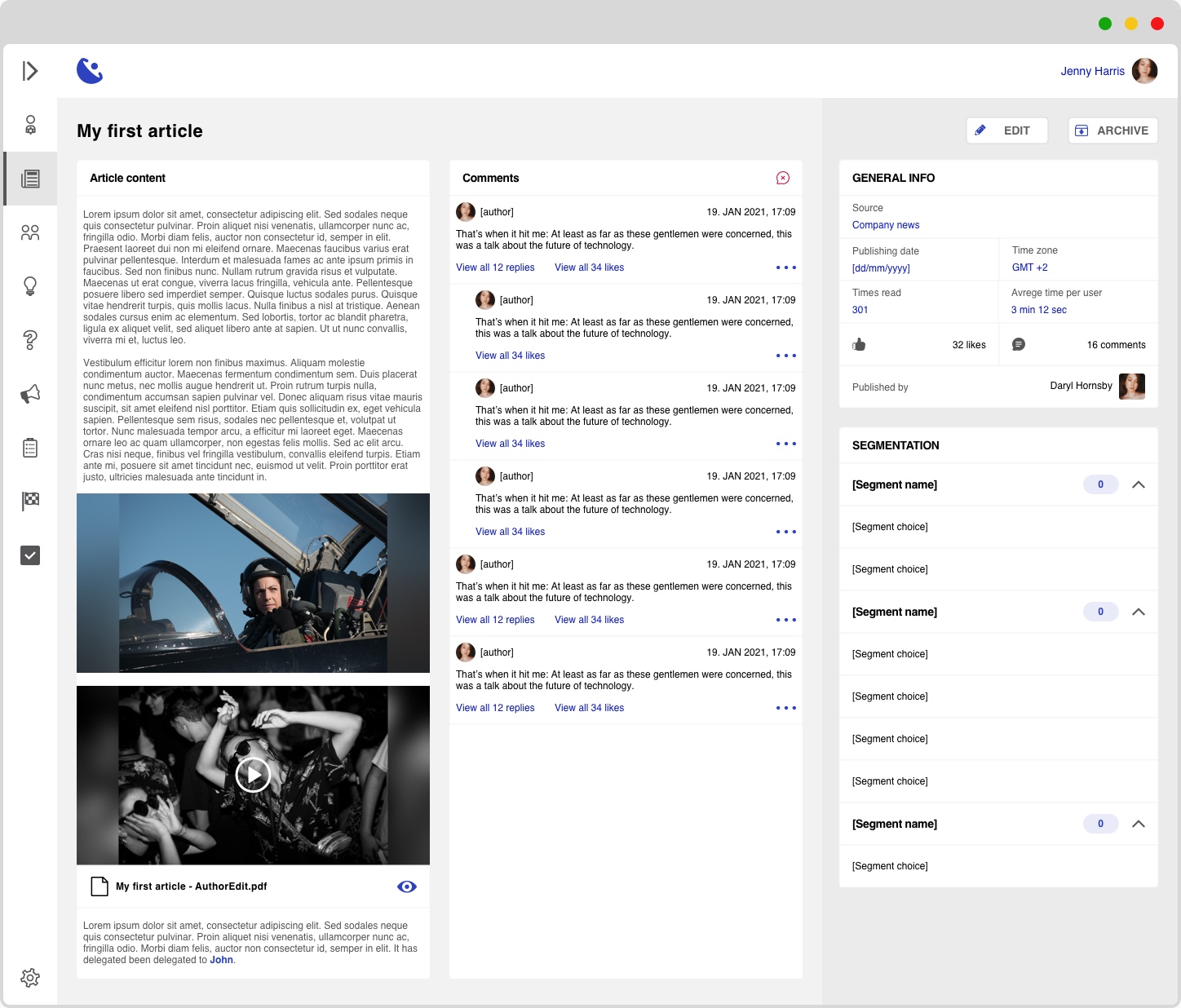Open the question mark help icon

(30, 340)
